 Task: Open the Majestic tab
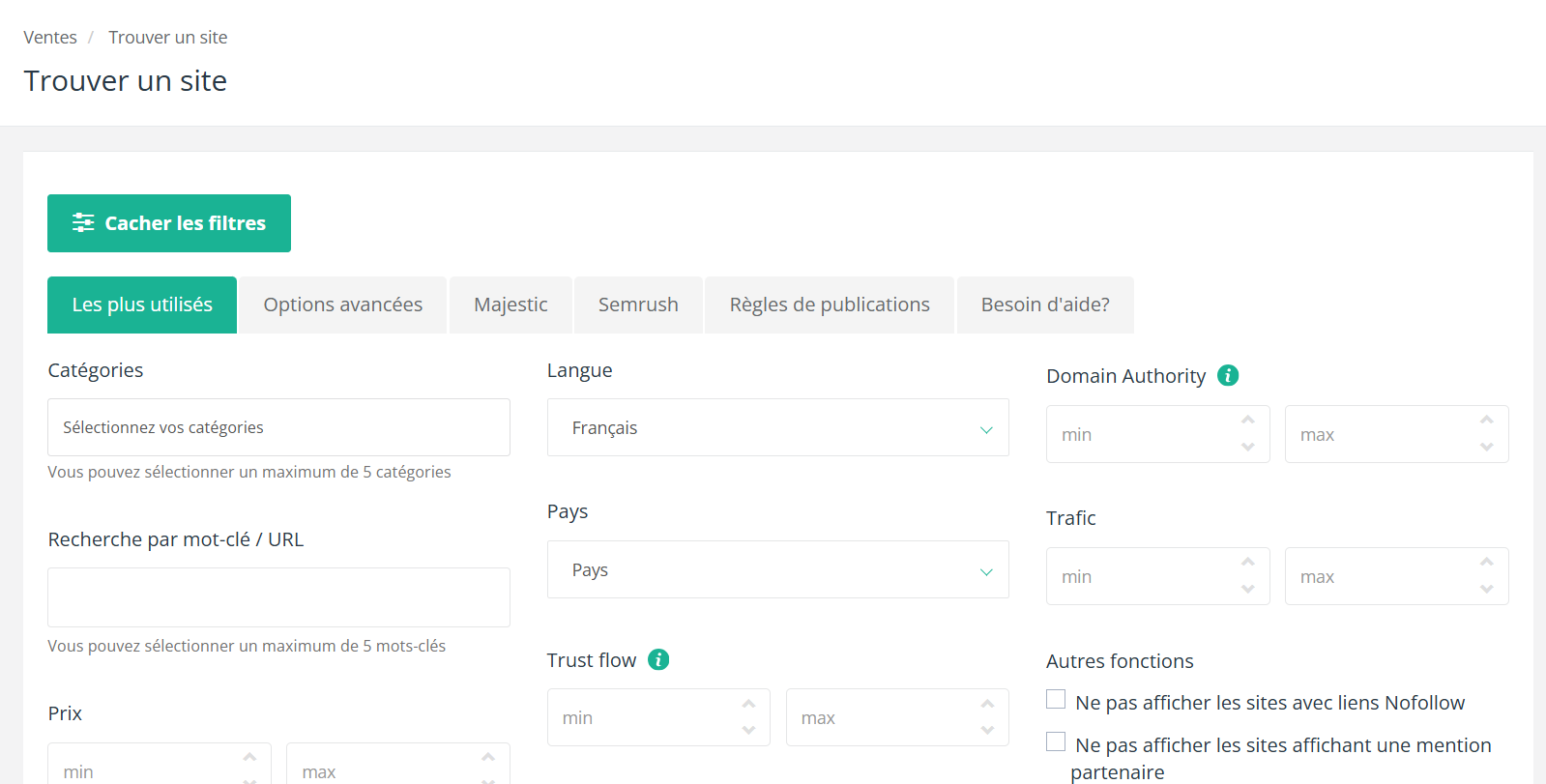pyautogui.click(x=510, y=305)
